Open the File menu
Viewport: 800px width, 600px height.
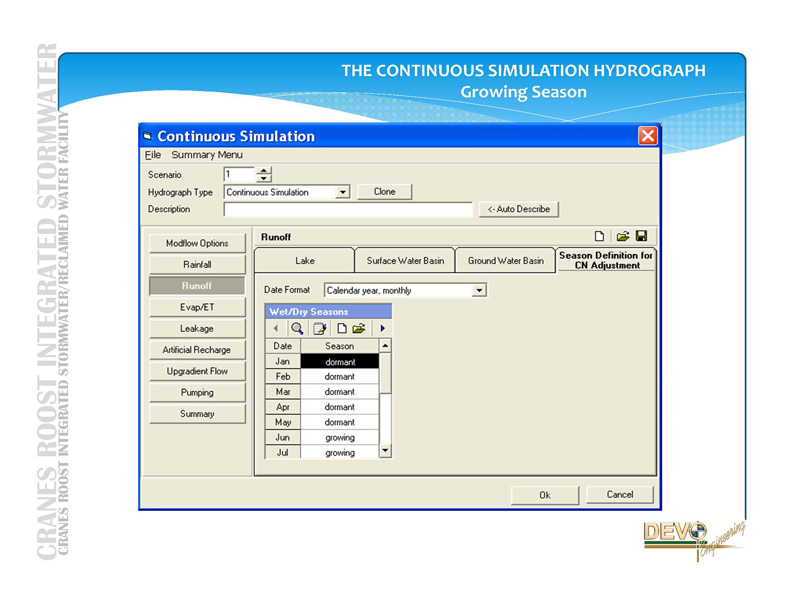point(153,155)
